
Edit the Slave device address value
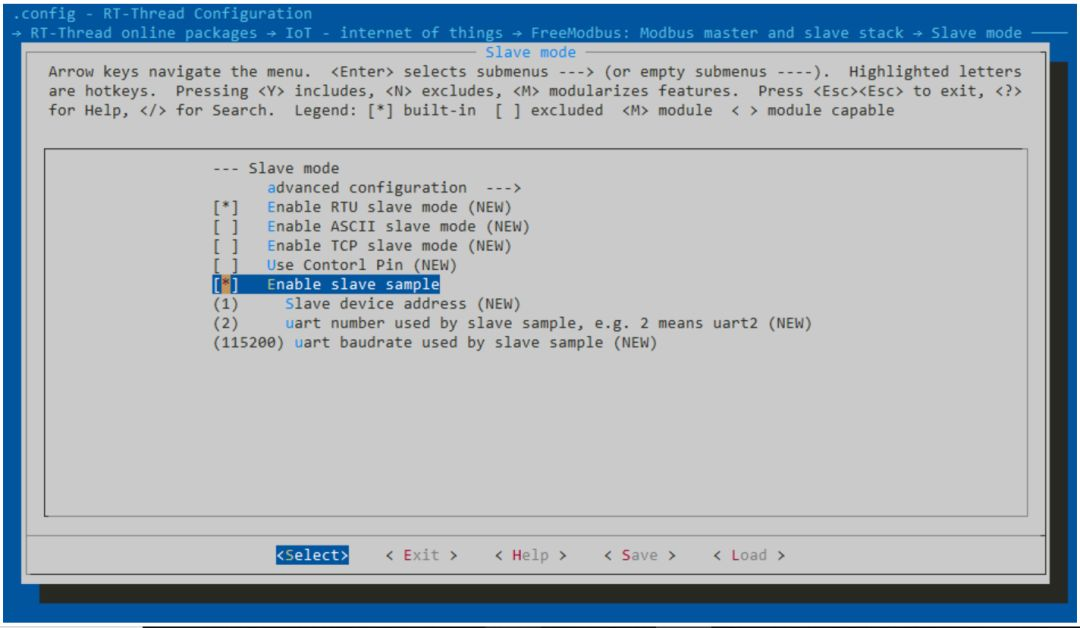pos(225,304)
